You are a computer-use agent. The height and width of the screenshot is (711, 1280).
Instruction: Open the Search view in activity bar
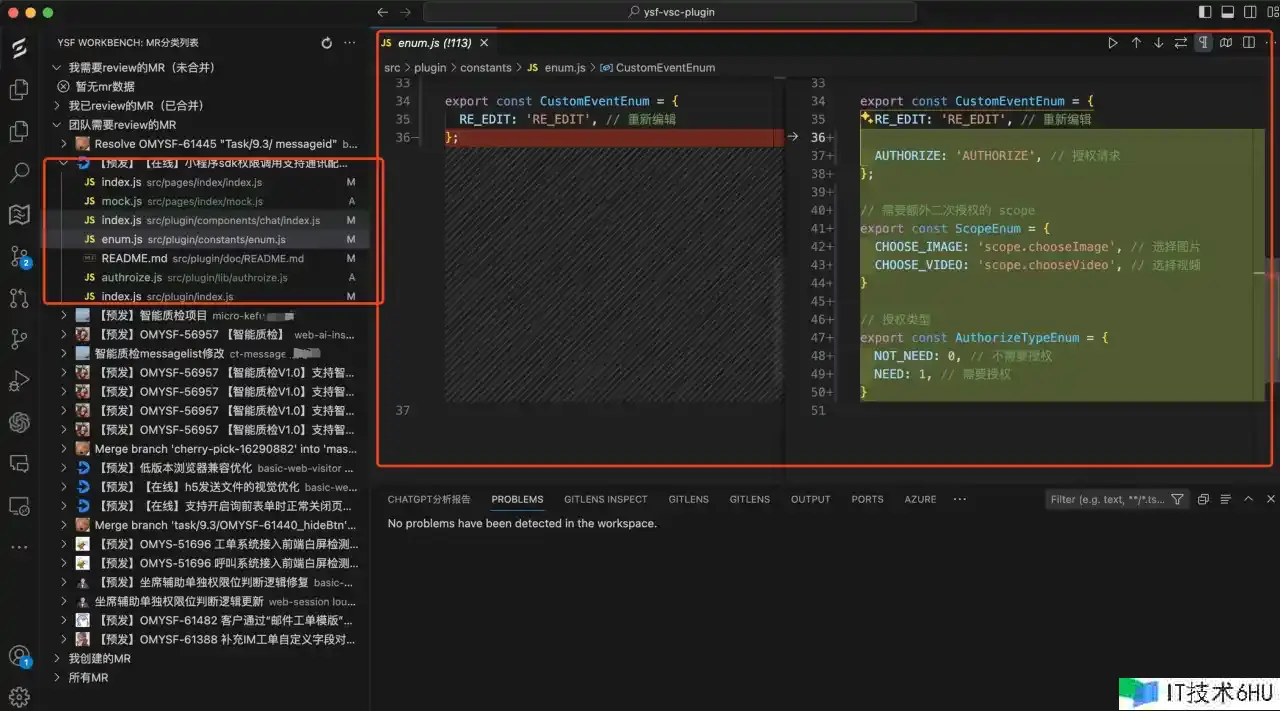pos(19,172)
